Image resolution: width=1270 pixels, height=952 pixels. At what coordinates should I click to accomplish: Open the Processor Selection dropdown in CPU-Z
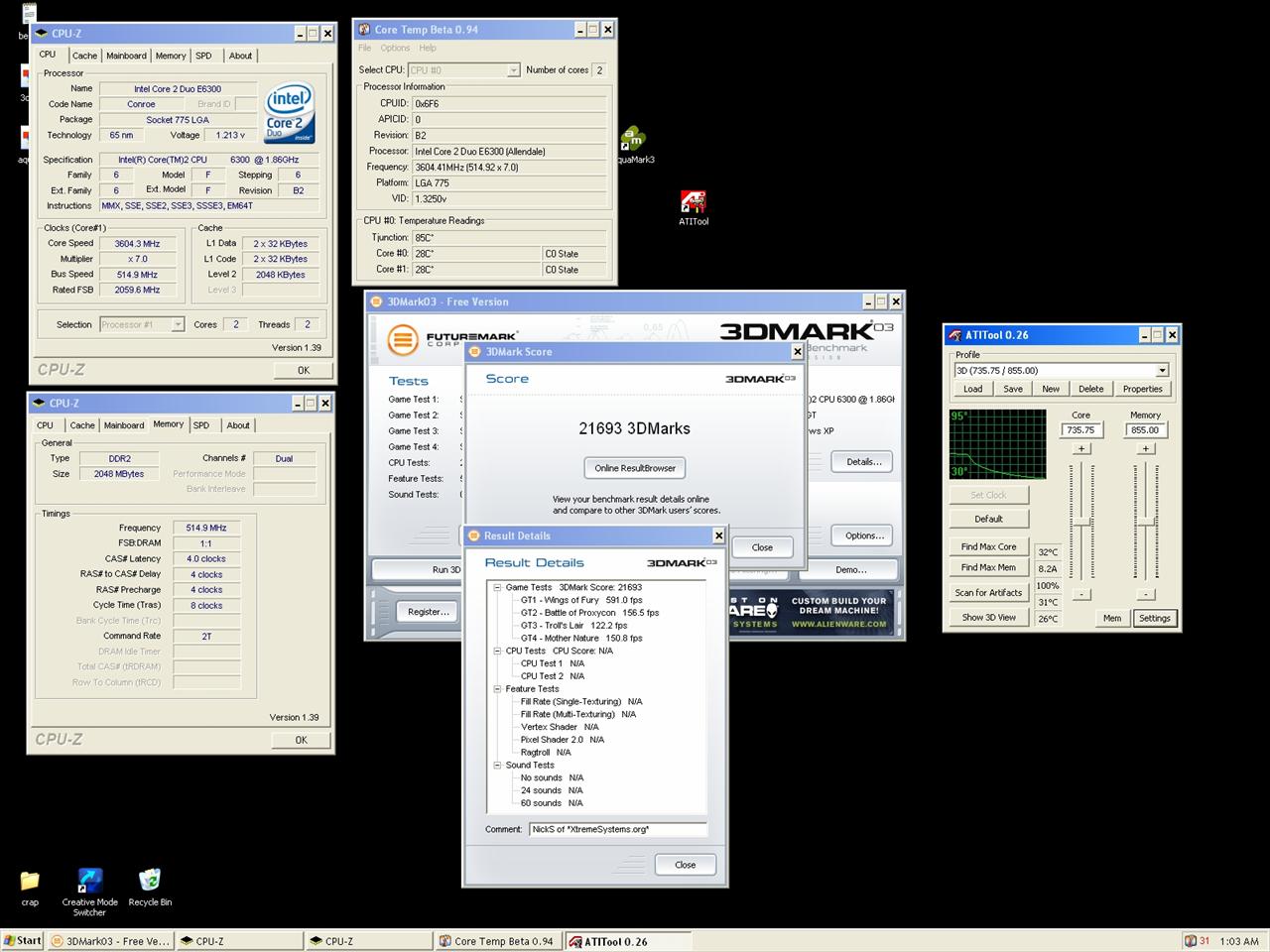pyautogui.click(x=178, y=324)
